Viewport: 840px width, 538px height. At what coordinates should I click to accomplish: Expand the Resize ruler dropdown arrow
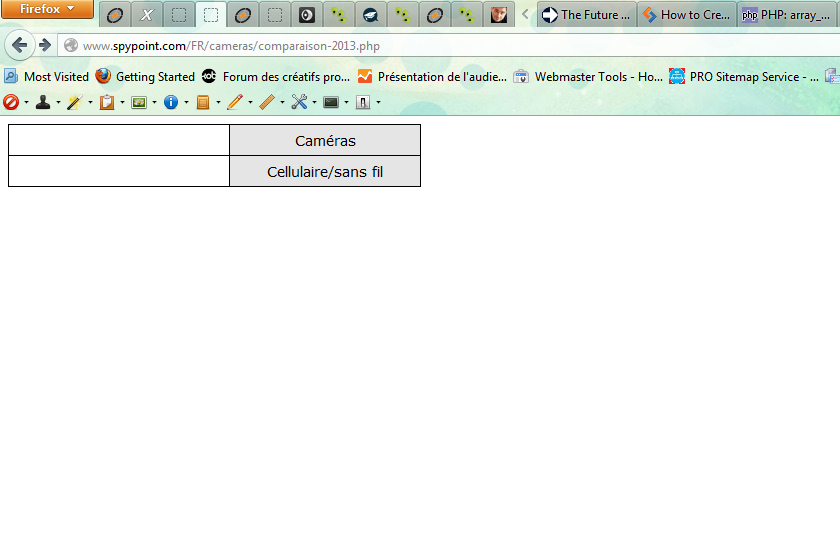pyautogui.click(x=282, y=102)
